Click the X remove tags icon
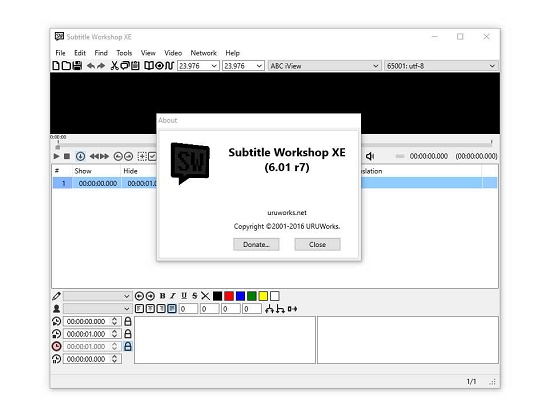This screenshot has height=413, width=550. (206, 296)
